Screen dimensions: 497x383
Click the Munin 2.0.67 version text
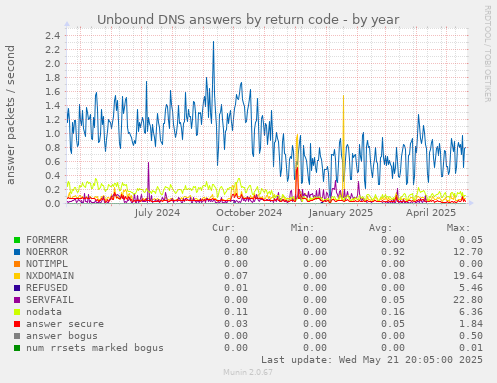point(248,372)
